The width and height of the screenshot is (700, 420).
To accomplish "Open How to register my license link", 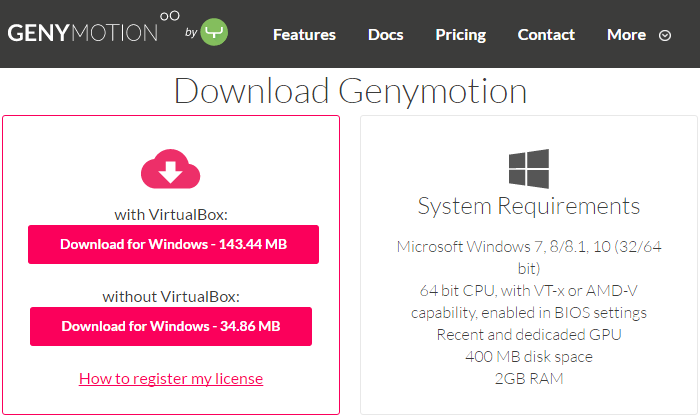I will click(x=171, y=378).
